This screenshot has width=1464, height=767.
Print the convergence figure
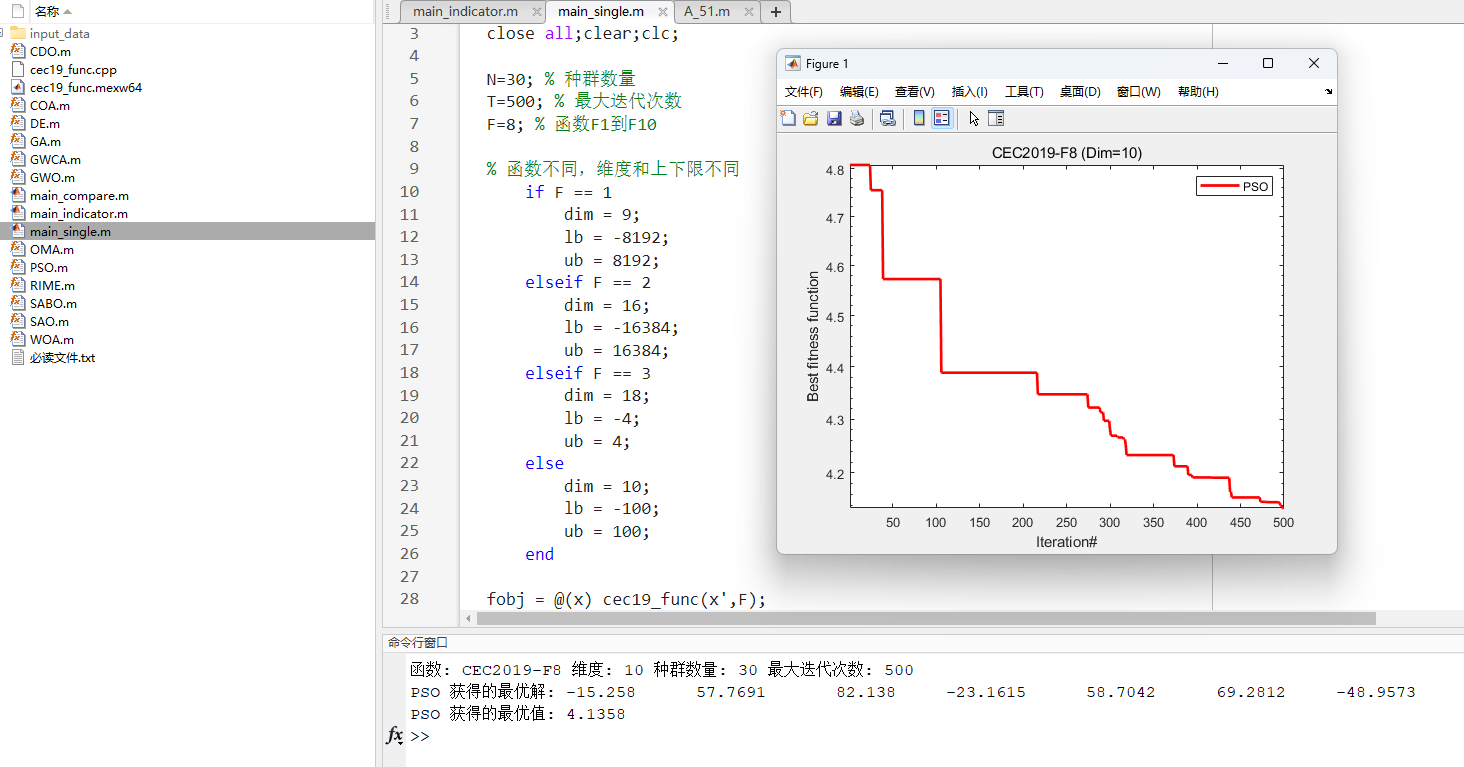pos(858,118)
